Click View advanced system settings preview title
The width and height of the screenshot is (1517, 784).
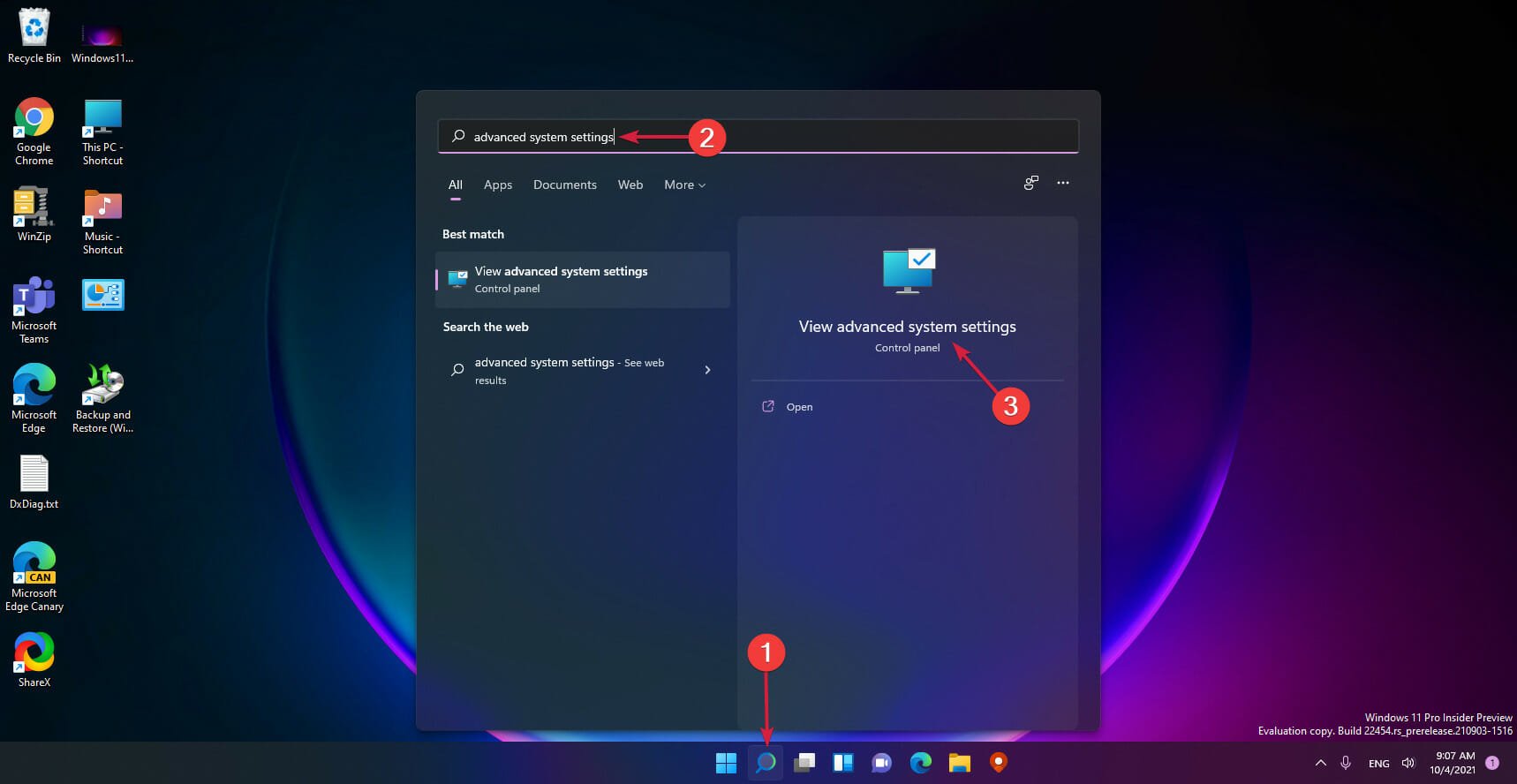tap(908, 327)
